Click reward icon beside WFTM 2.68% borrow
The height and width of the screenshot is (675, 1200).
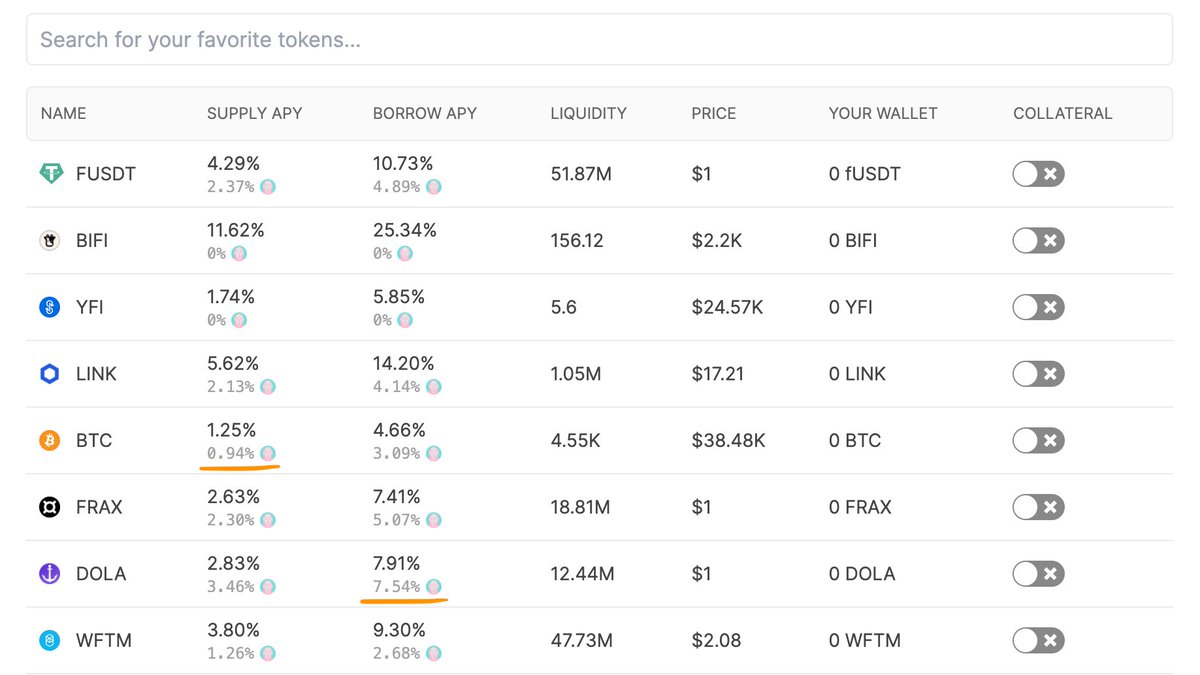(433, 653)
